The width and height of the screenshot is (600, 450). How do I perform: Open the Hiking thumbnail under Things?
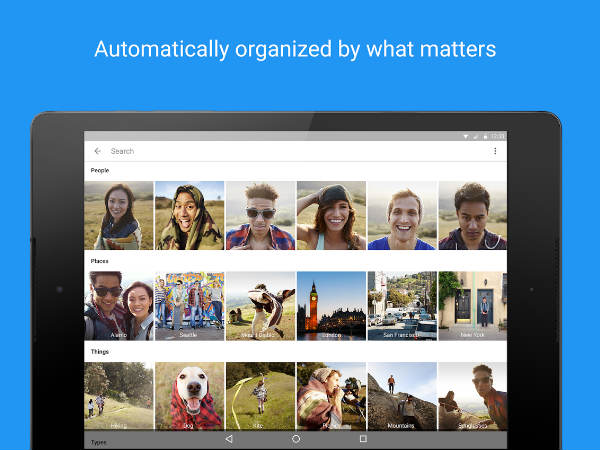tap(119, 396)
